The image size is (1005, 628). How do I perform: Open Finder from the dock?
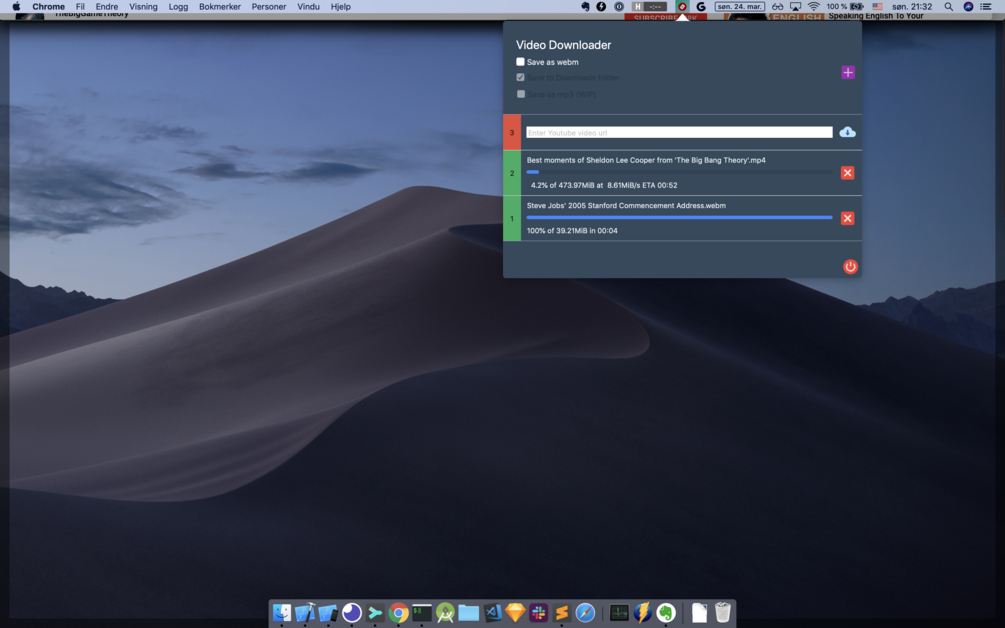(281, 613)
